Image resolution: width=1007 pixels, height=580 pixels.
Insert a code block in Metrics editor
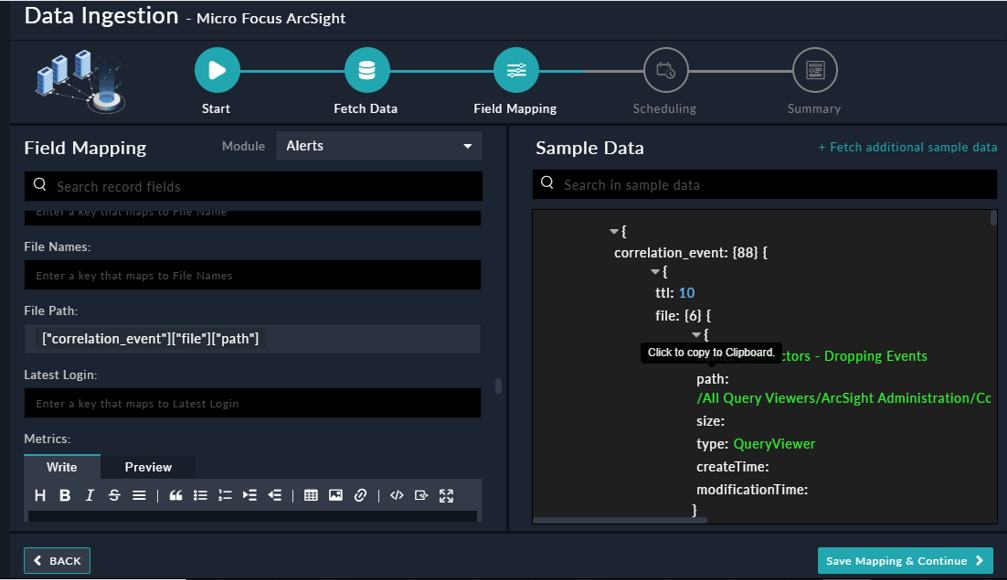click(397, 495)
